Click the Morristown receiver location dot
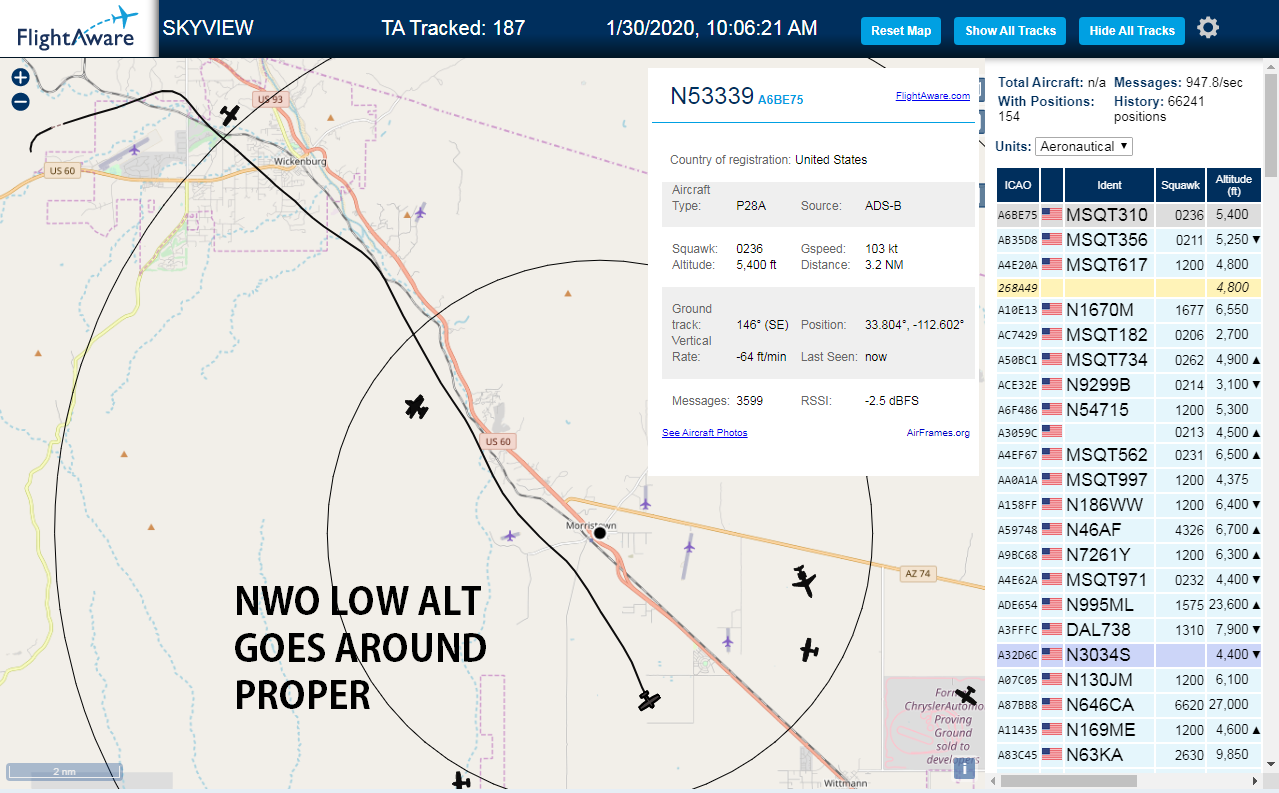The height and width of the screenshot is (793, 1279). tap(600, 533)
